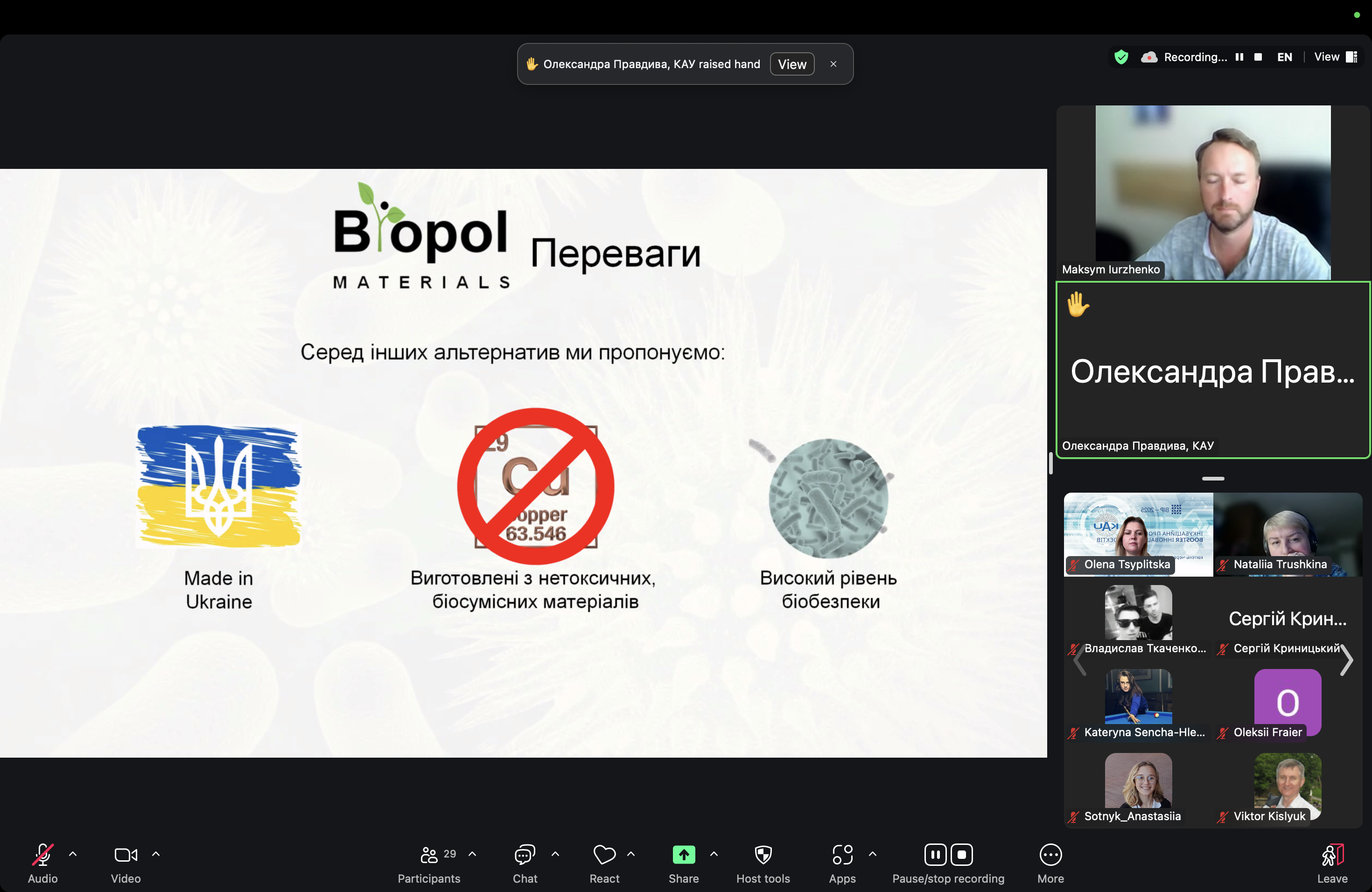
Task: Click 'Високий рівень біобезпеки' slide text
Action: 829,590
